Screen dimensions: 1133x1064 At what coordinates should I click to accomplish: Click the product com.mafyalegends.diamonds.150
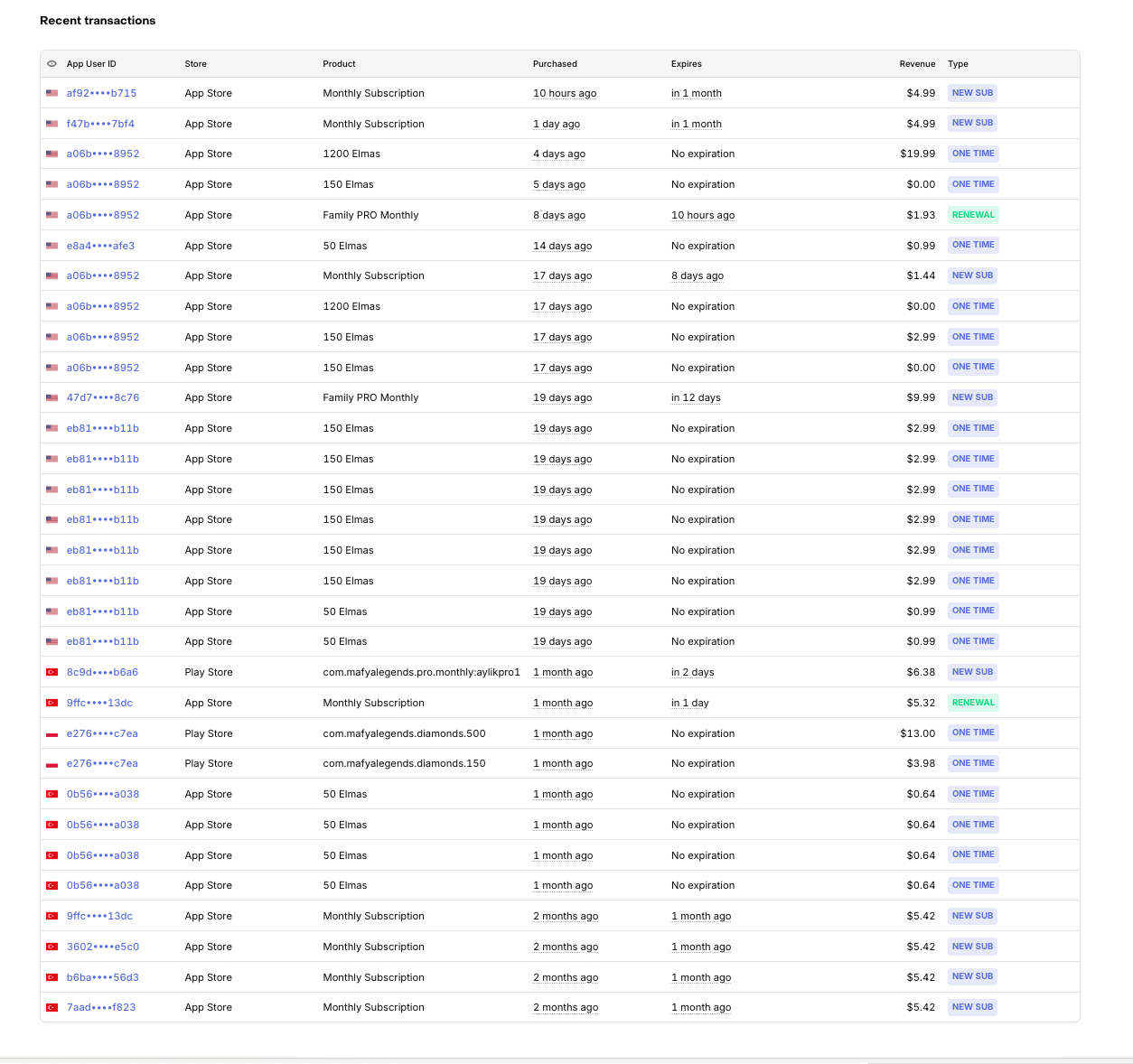pyautogui.click(x=404, y=763)
